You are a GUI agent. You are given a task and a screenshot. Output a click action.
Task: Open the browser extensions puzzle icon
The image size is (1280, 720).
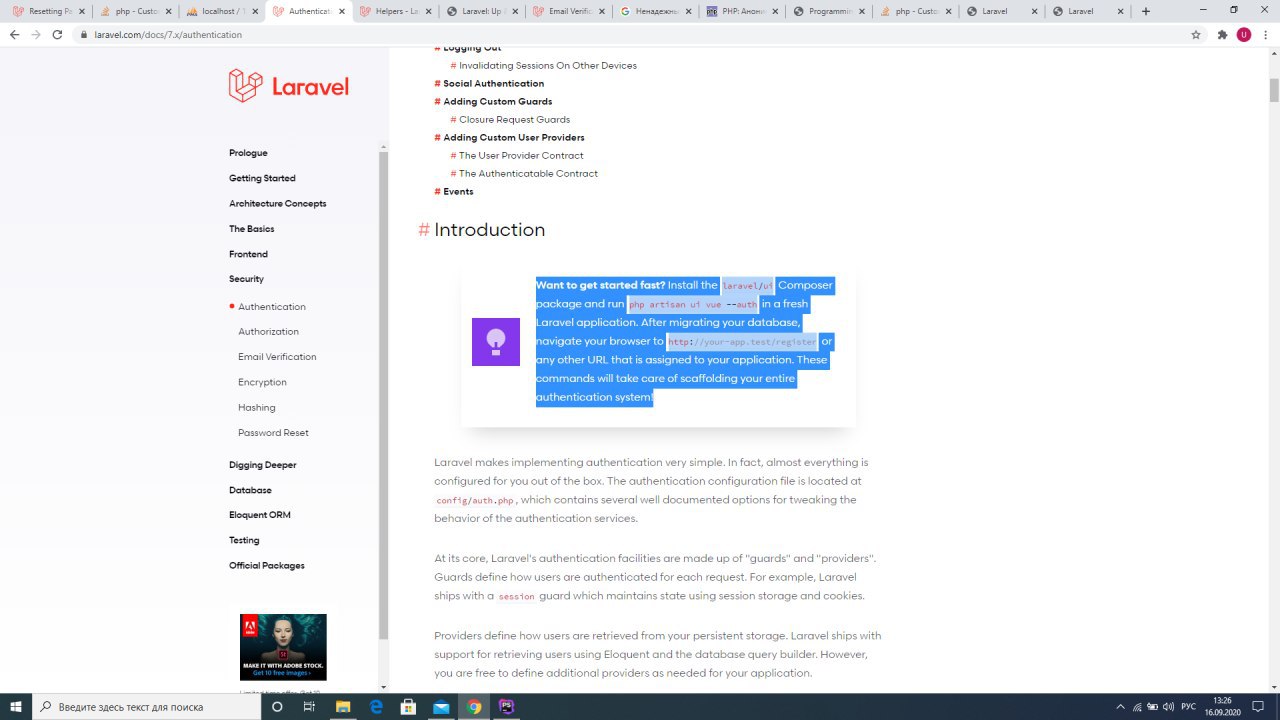point(1222,34)
